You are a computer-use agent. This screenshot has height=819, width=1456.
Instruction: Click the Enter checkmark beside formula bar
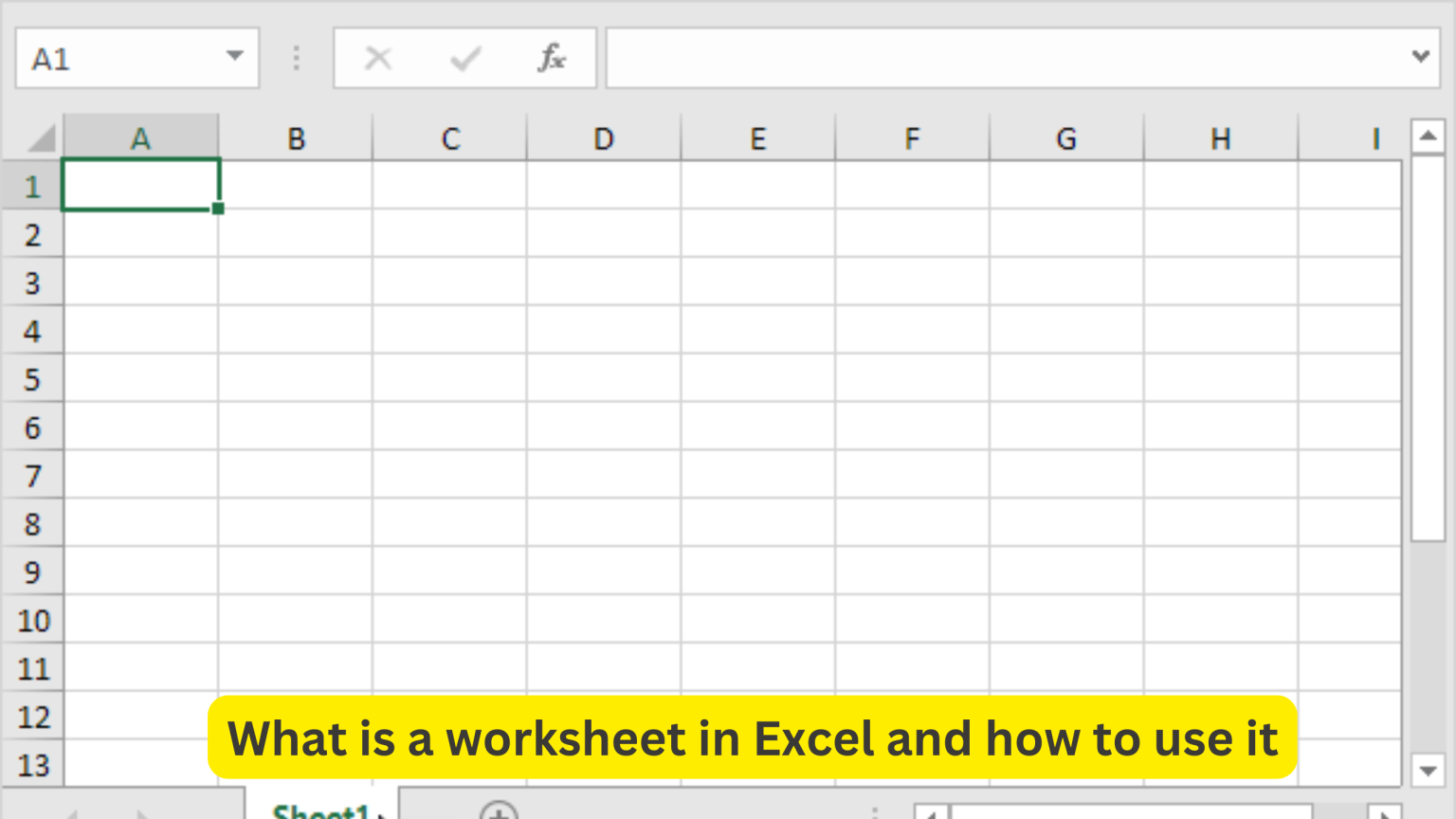[464, 58]
